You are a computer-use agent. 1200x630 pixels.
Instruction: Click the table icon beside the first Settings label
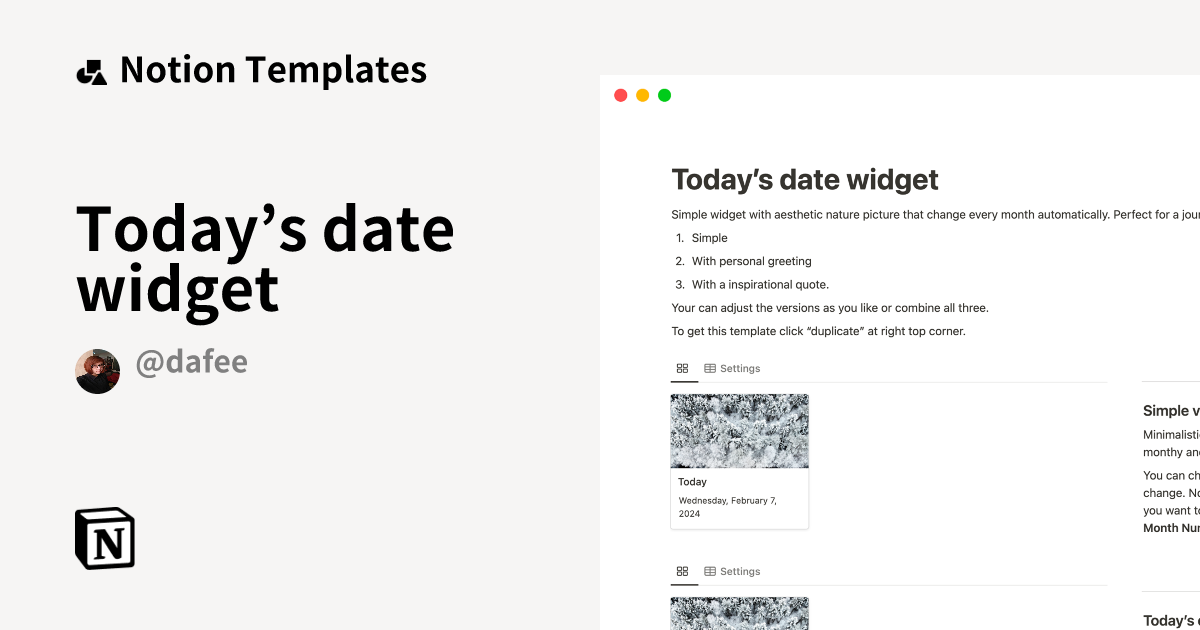tap(711, 368)
